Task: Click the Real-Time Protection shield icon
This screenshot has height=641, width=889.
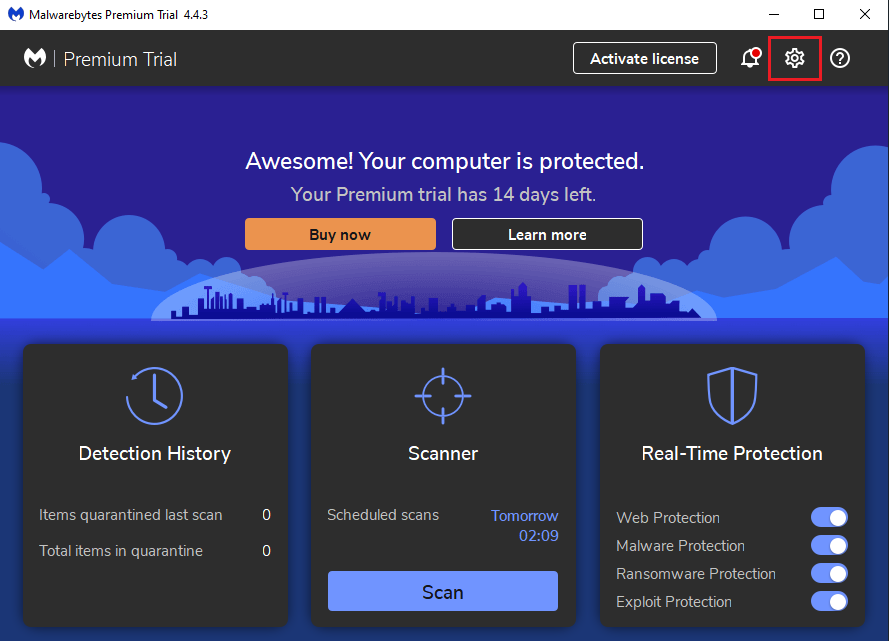Action: pos(732,396)
